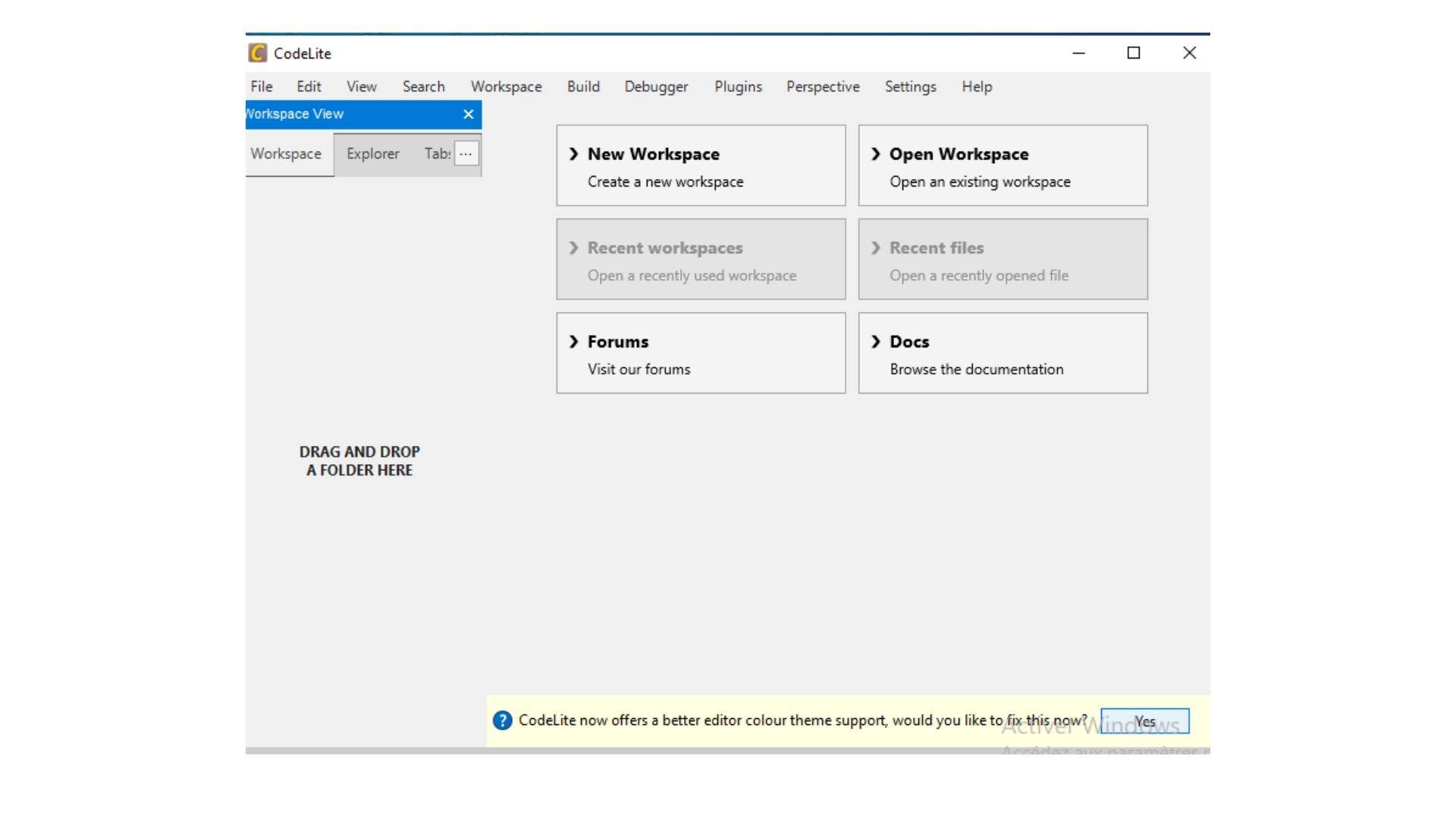Viewport: 1456px width, 819px height.
Task: Click the 'DRAG AND DROP A FOLDER HERE' label
Action: pos(359,461)
